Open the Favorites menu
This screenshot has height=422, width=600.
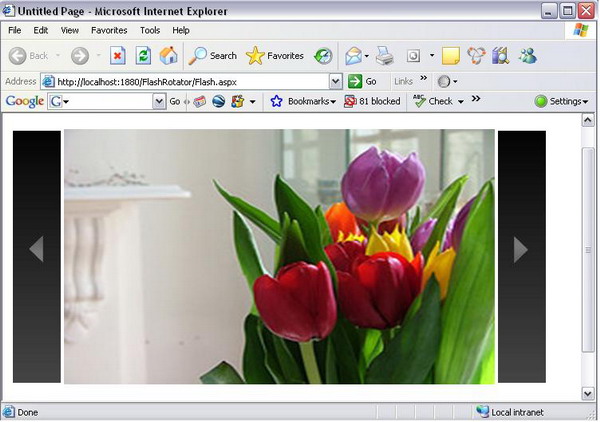109,30
